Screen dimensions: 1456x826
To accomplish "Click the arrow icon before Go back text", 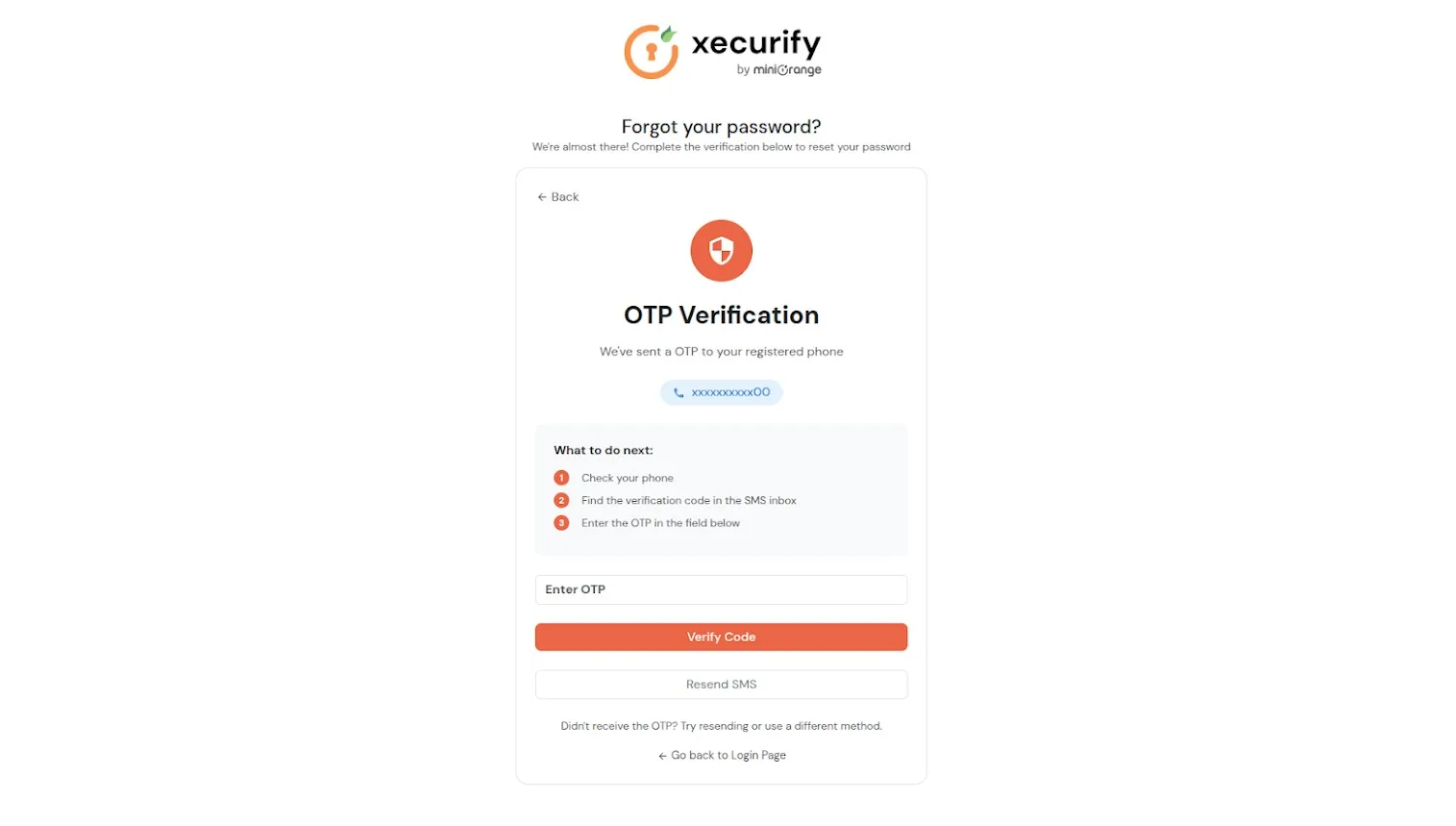I will (661, 755).
